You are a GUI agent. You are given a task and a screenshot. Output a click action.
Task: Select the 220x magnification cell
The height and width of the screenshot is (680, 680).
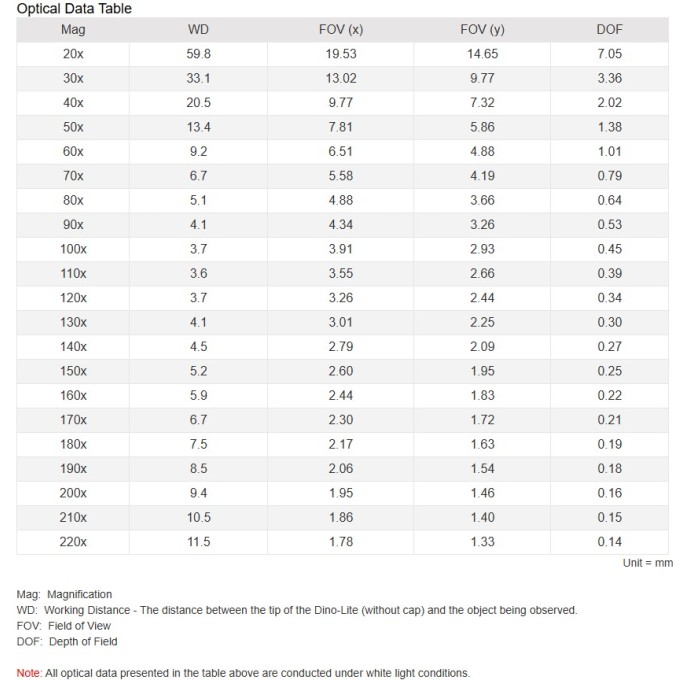pyautogui.click(x=73, y=542)
